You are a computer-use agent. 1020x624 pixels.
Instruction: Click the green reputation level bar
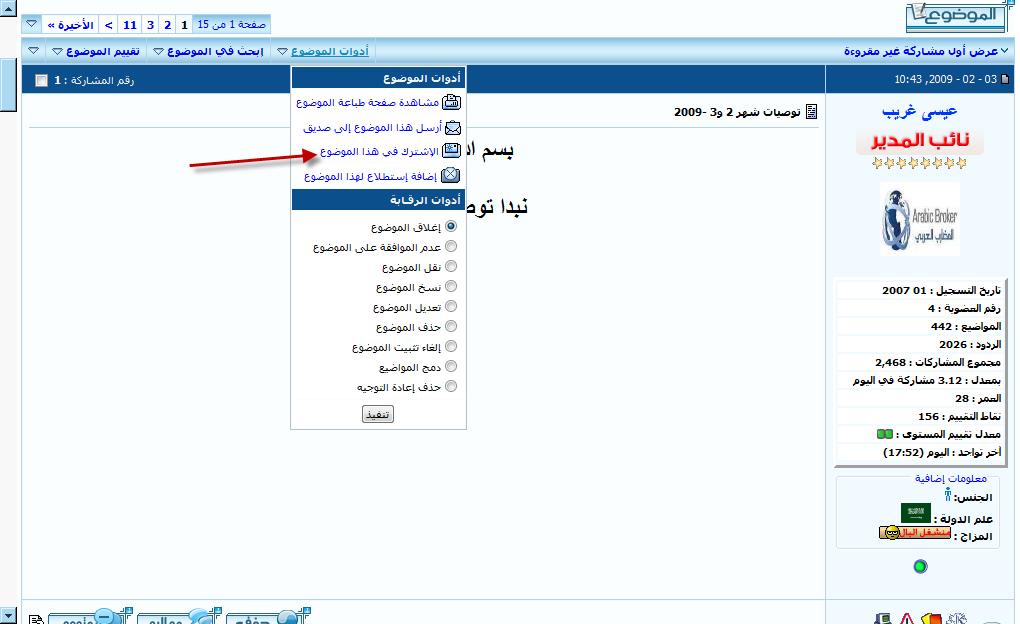click(885, 434)
